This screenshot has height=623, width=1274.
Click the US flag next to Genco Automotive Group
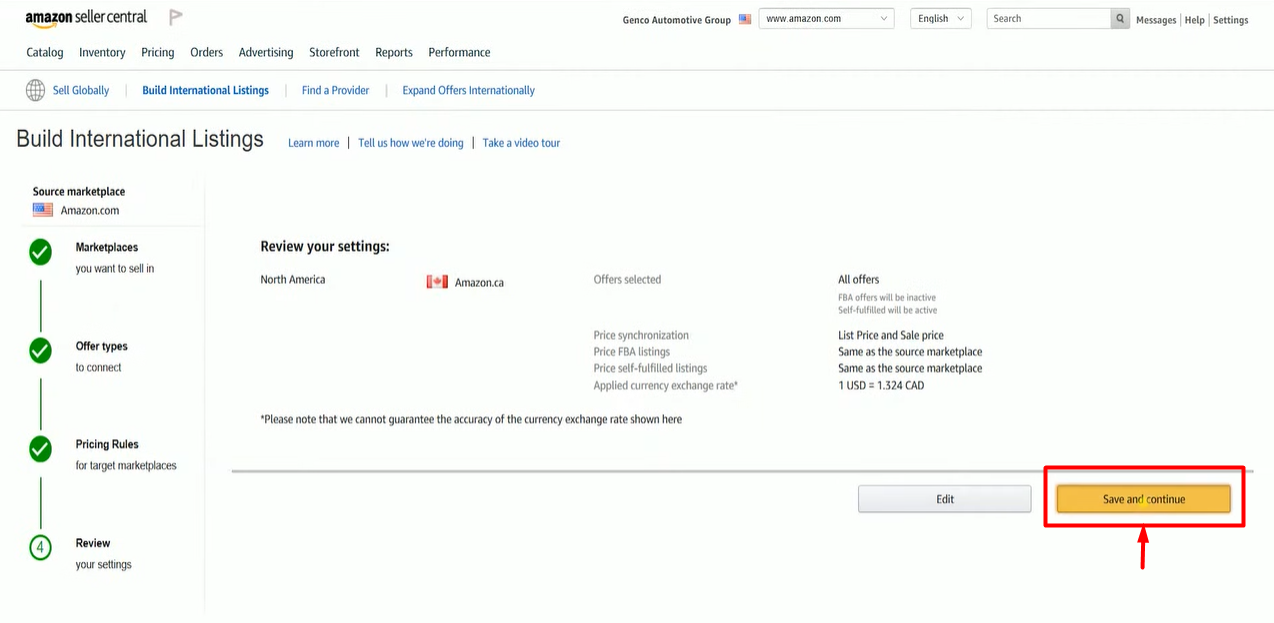pyautogui.click(x=745, y=19)
